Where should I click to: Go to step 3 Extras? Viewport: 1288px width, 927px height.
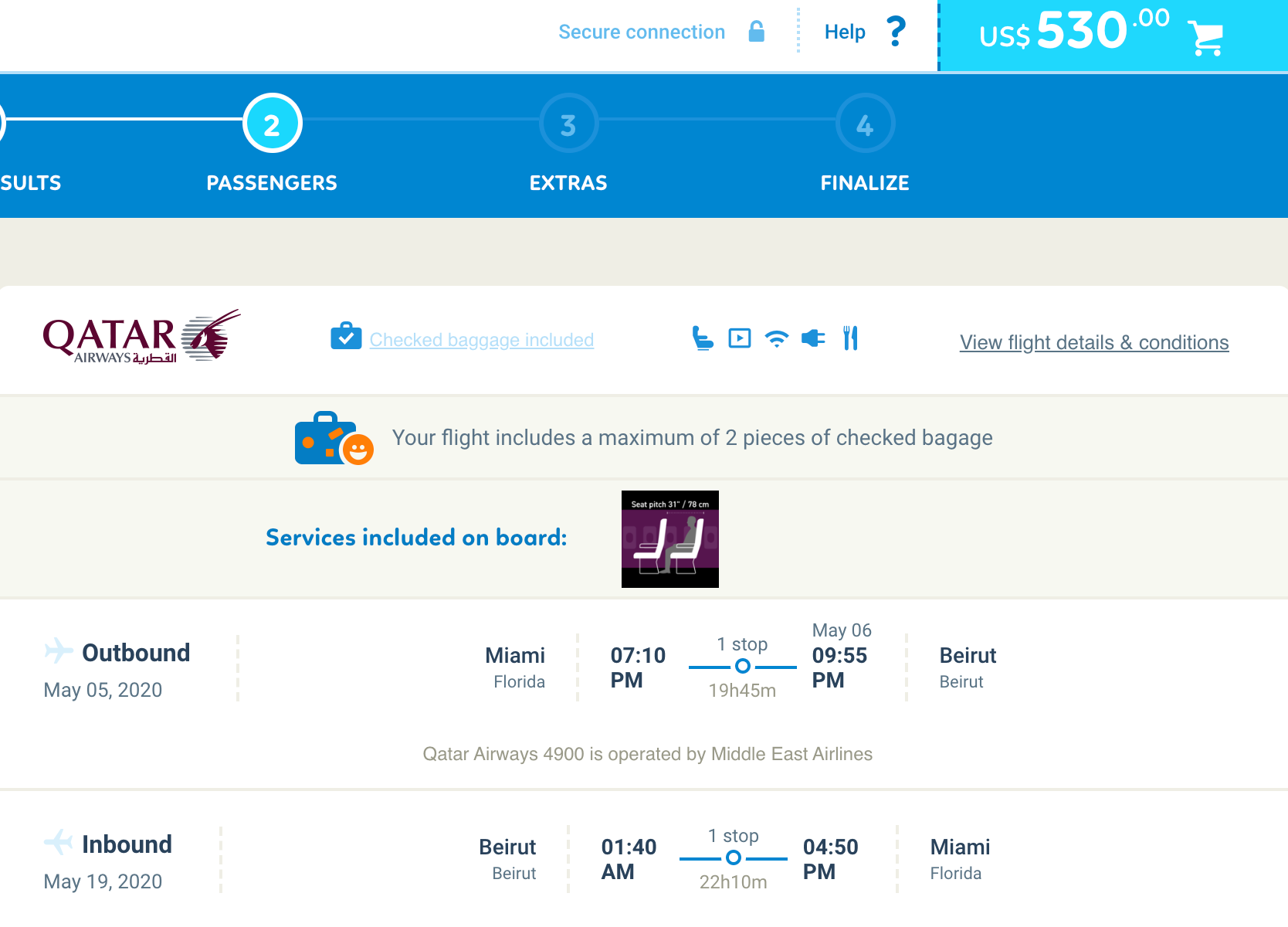pos(568,124)
